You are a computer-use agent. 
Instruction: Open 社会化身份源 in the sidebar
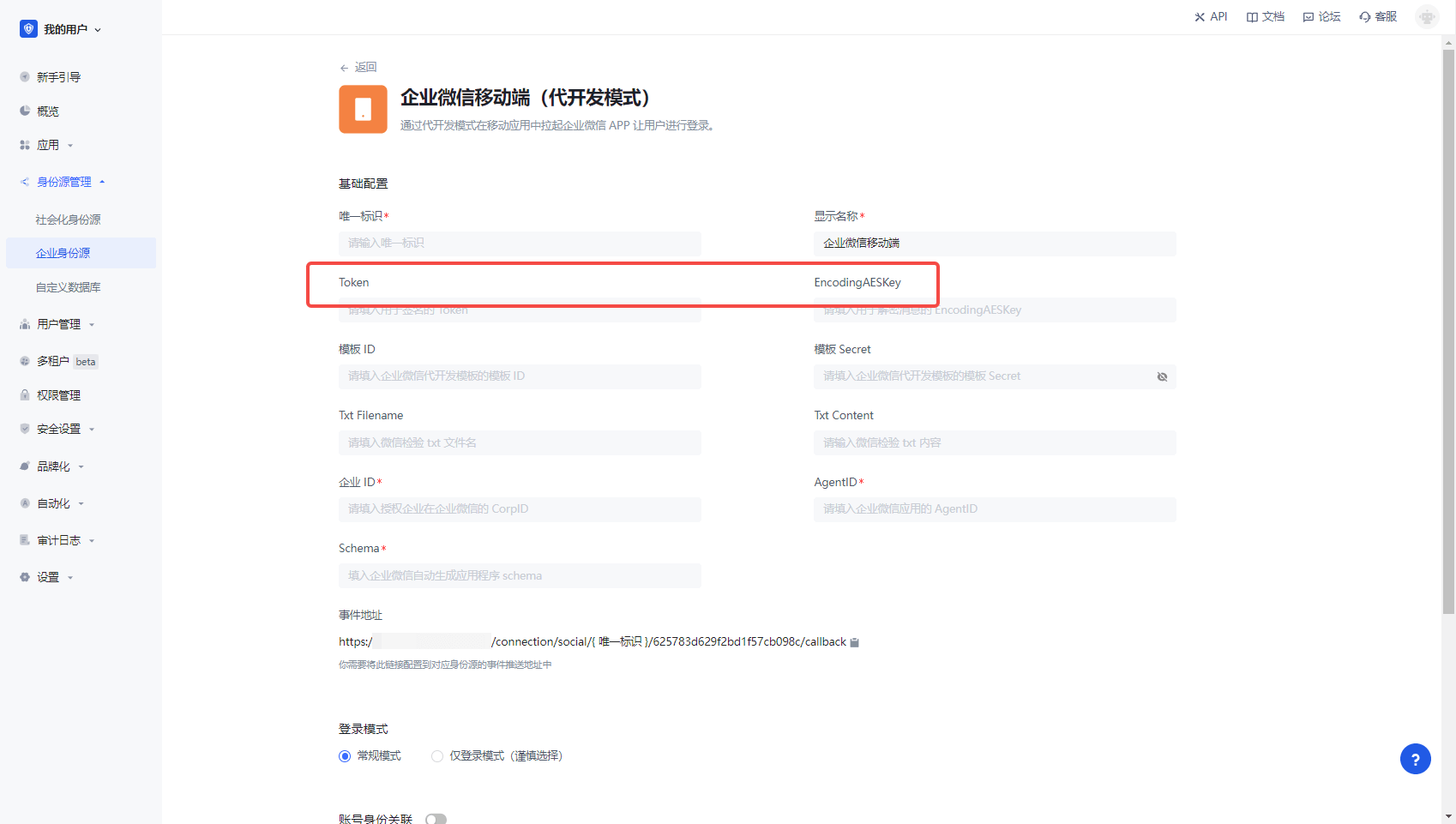click(x=68, y=220)
